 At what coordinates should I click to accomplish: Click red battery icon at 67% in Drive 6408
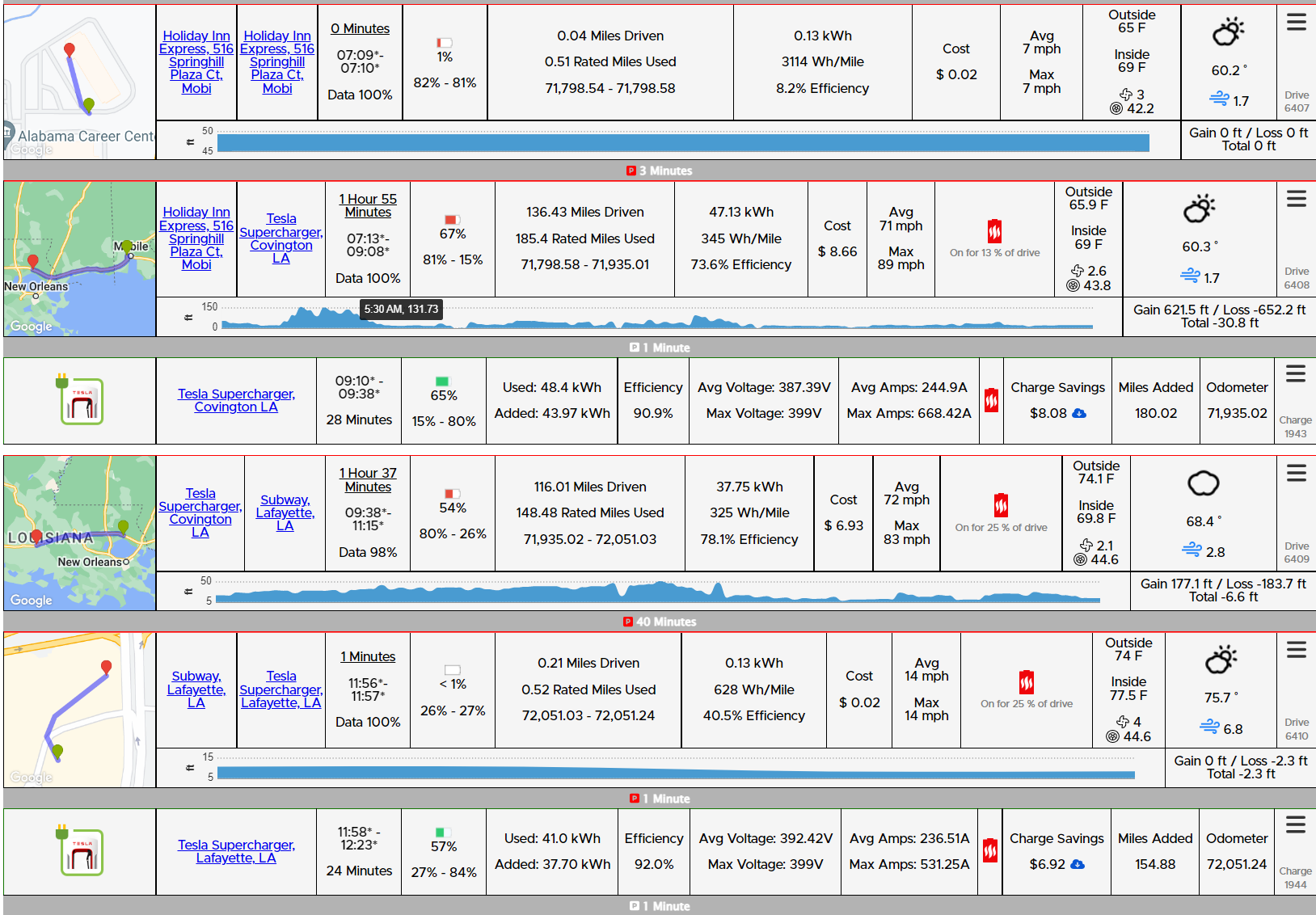point(453,220)
